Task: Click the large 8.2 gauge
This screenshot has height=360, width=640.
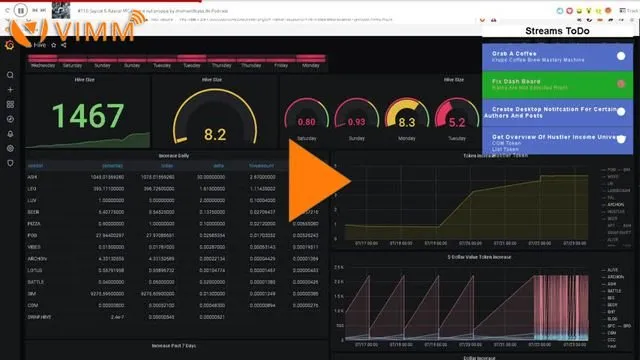Action: coord(215,116)
